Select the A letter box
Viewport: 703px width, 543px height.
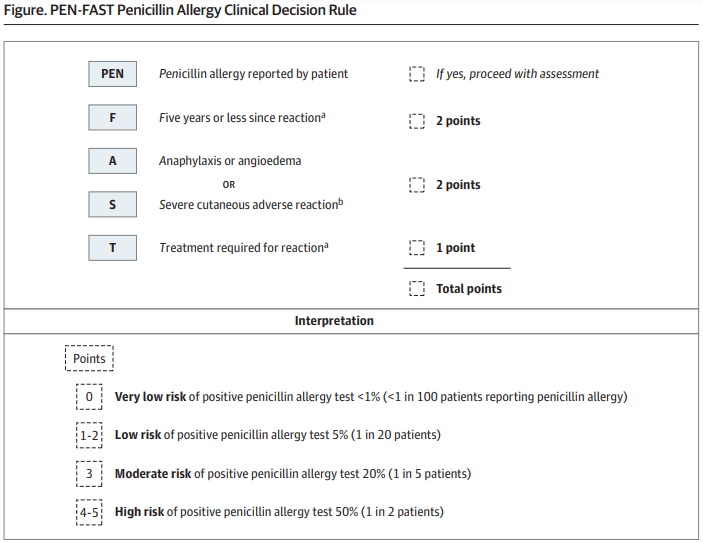112,160
